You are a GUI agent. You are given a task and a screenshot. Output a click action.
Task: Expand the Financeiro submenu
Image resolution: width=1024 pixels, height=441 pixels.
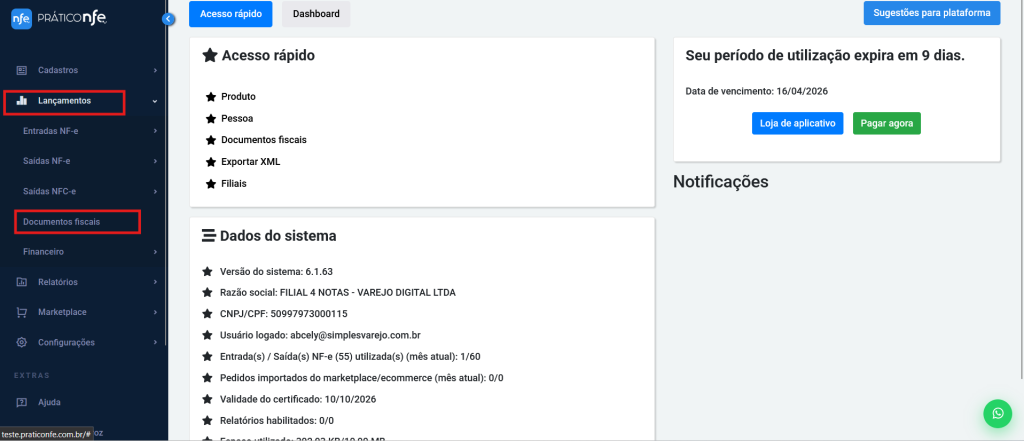pyautogui.click(x=155, y=251)
